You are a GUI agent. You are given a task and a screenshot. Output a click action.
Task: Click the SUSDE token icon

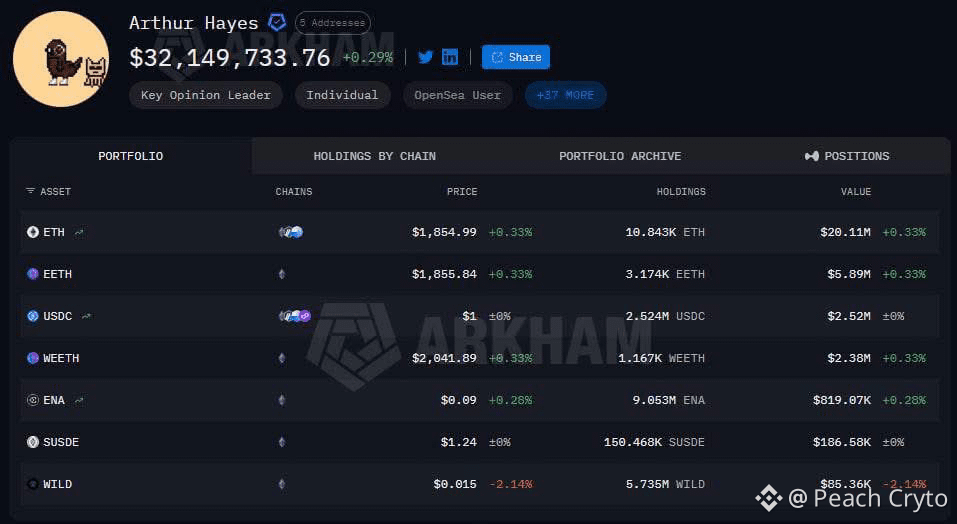[33, 442]
